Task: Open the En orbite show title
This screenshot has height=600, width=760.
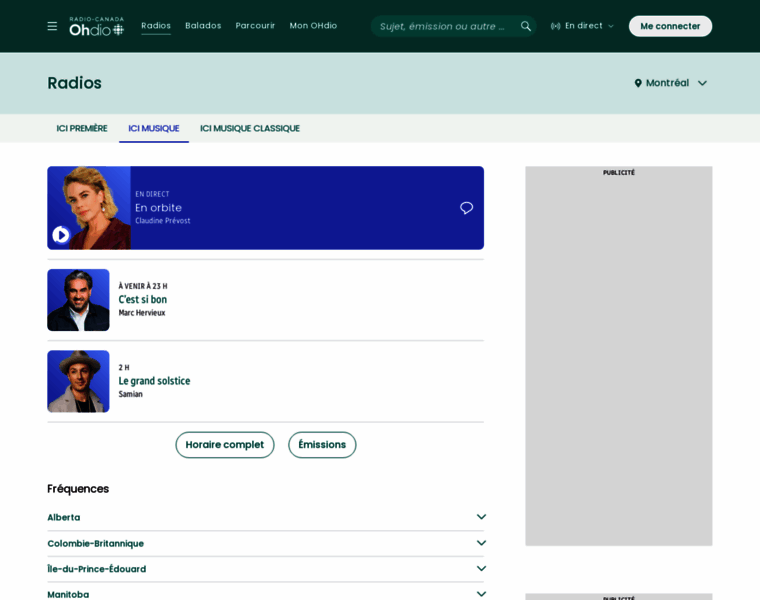Action: 158,208
